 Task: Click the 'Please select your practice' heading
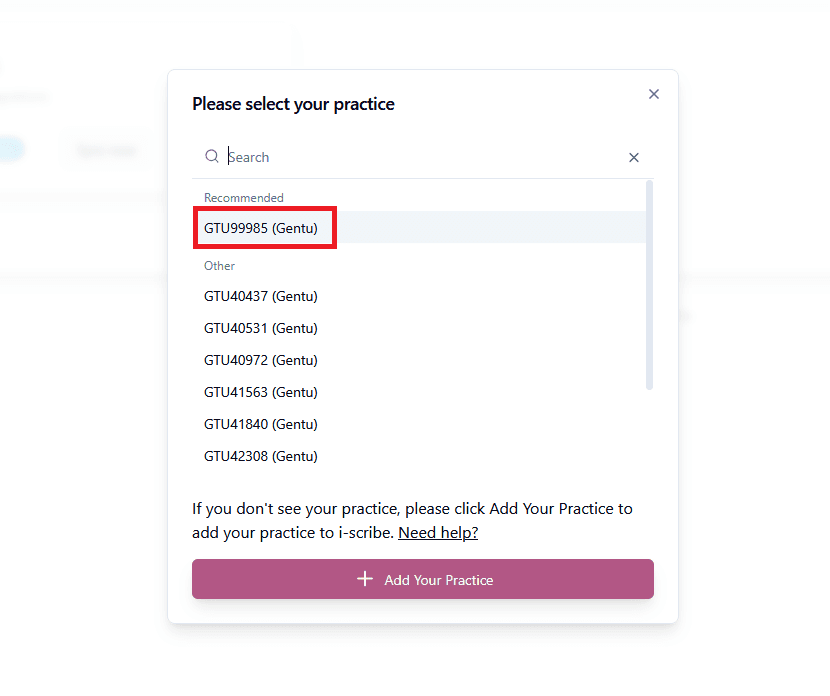coord(293,104)
